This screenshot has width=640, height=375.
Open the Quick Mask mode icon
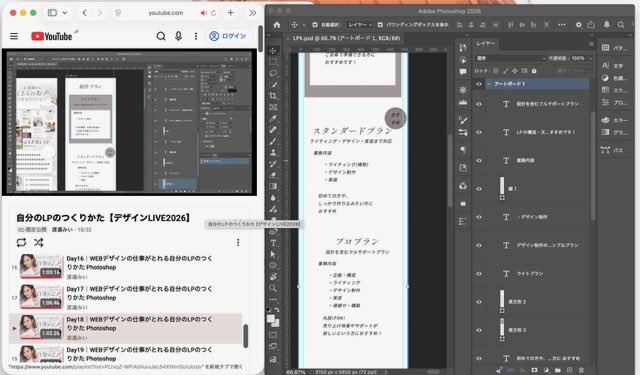coord(273,335)
